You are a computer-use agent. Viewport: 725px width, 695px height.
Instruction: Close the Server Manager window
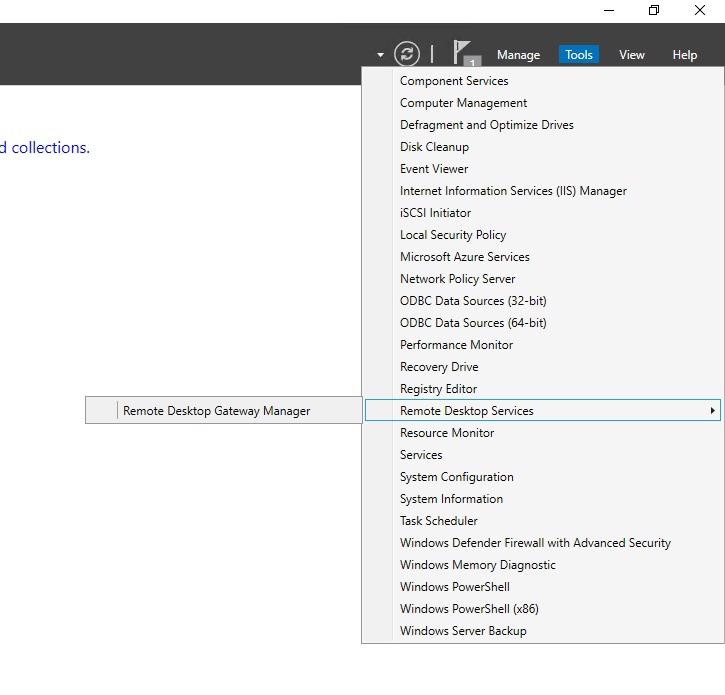[700, 10]
